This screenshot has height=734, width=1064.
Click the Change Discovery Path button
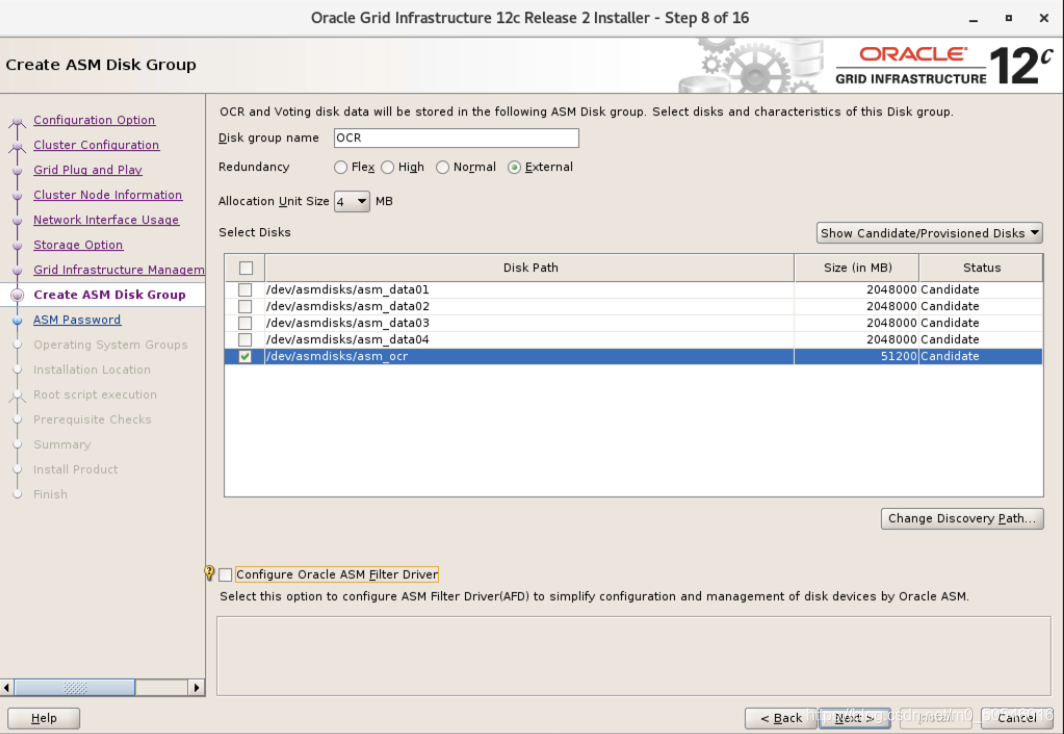pyautogui.click(x=962, y=518)
